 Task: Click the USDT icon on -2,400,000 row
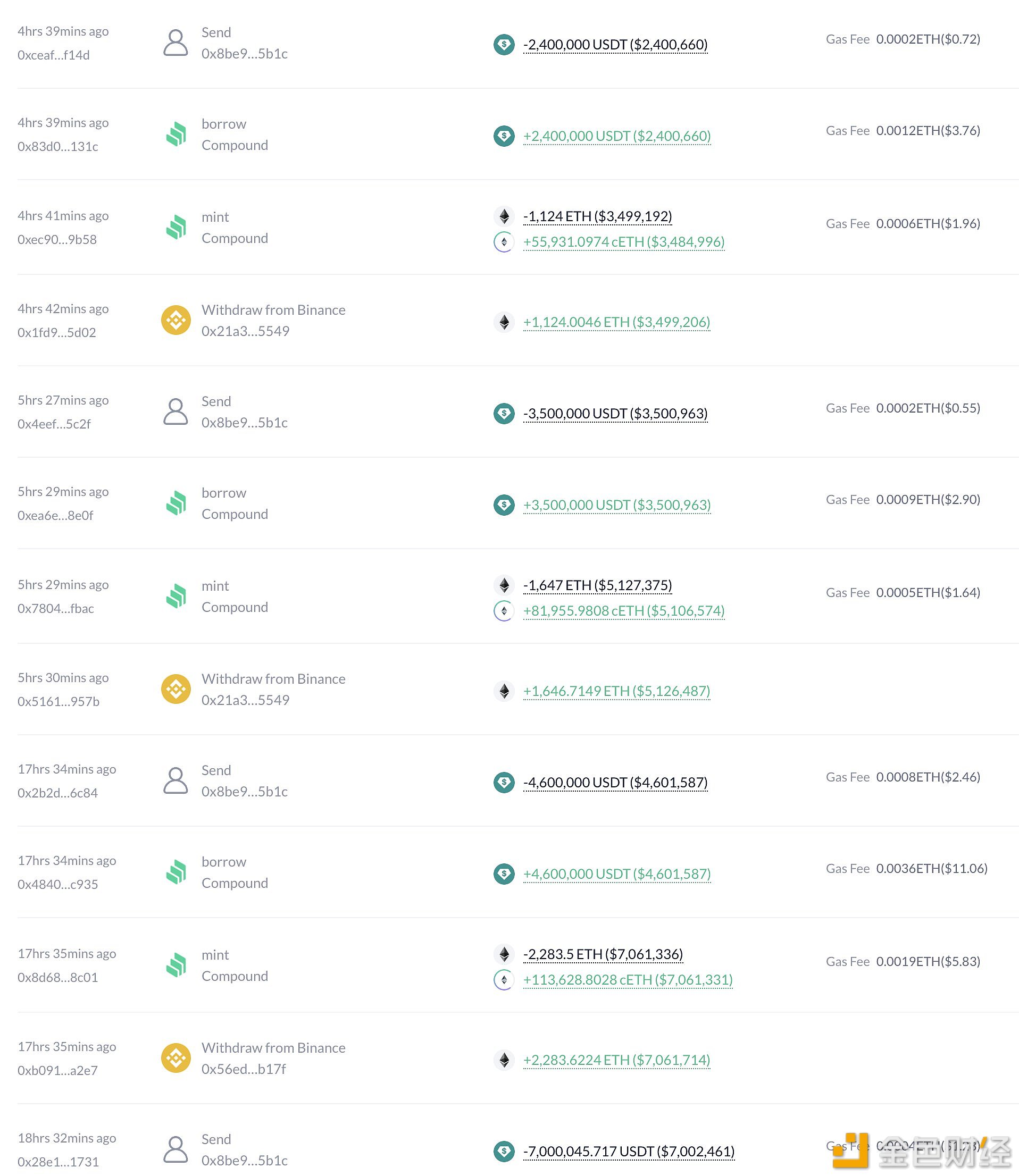[x=504, y=44]
